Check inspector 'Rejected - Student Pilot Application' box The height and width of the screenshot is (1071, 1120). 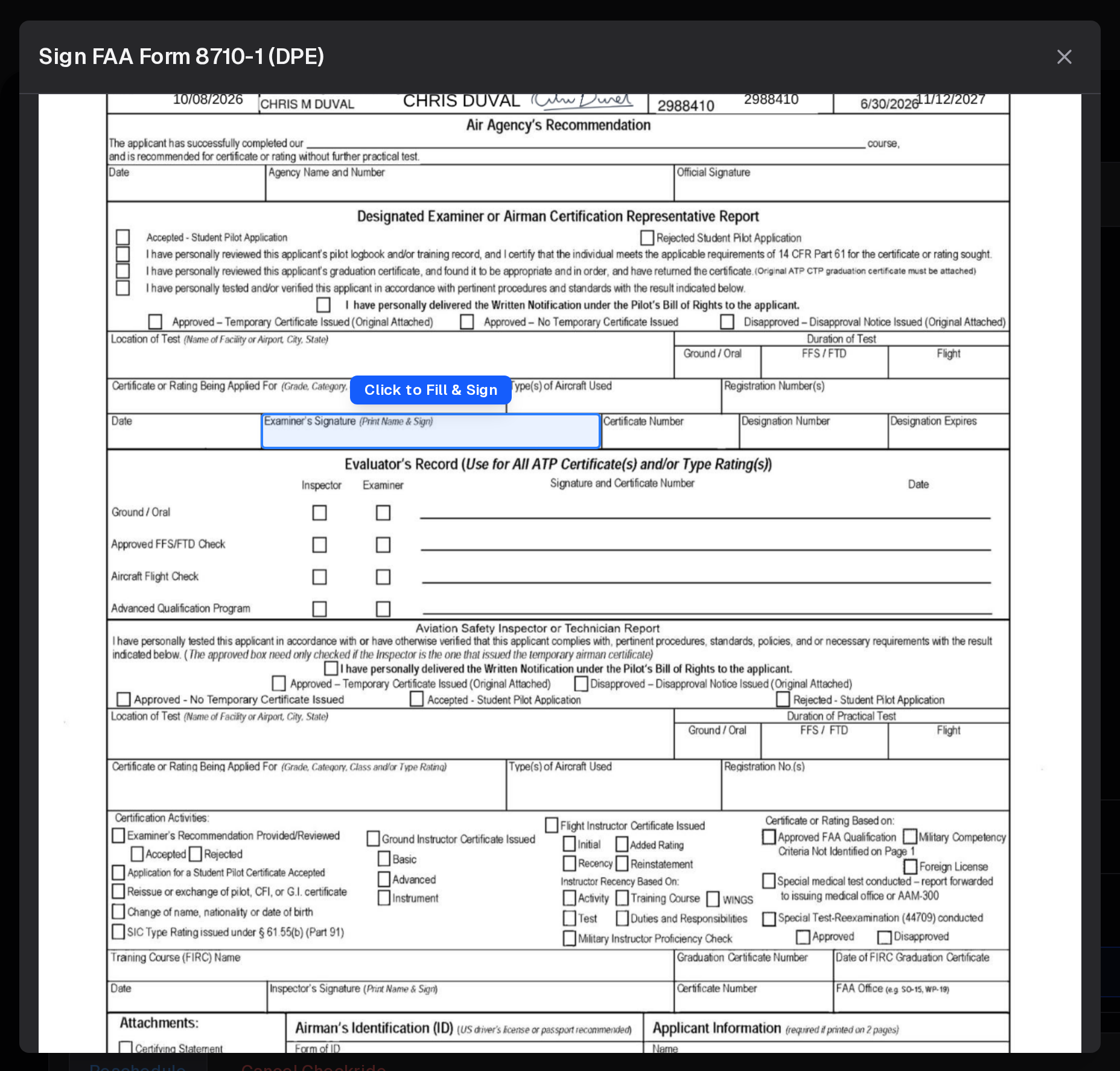[x=783, y=699]
